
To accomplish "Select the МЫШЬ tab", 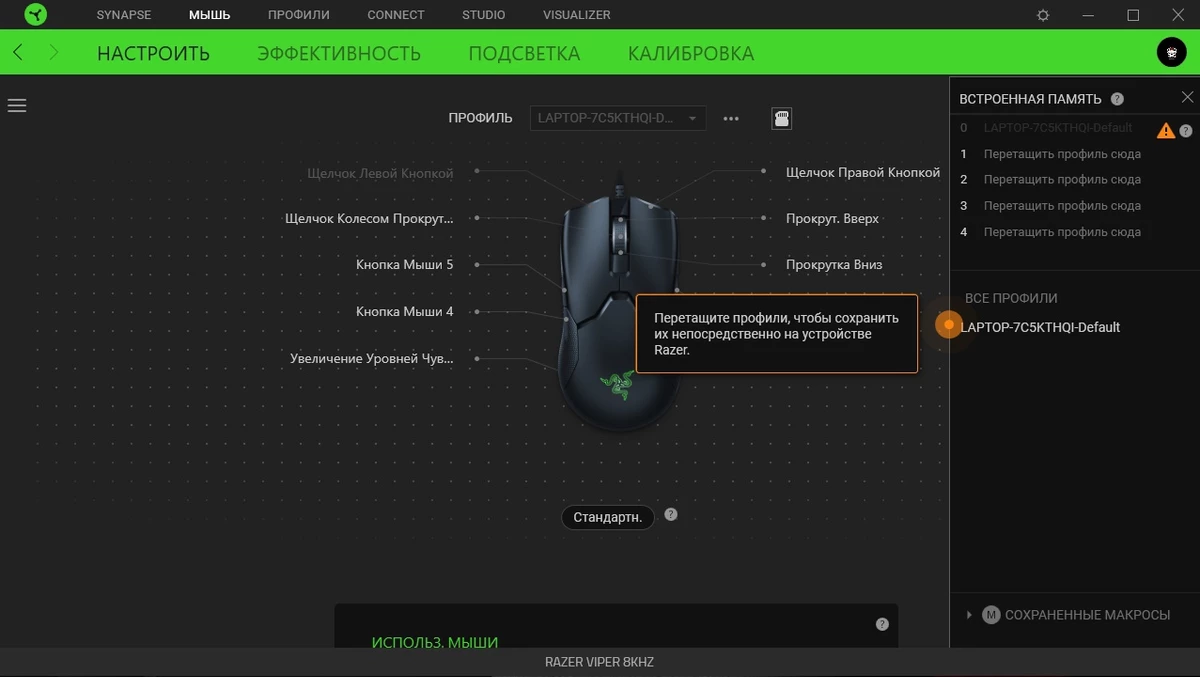I will click(210, 15).
